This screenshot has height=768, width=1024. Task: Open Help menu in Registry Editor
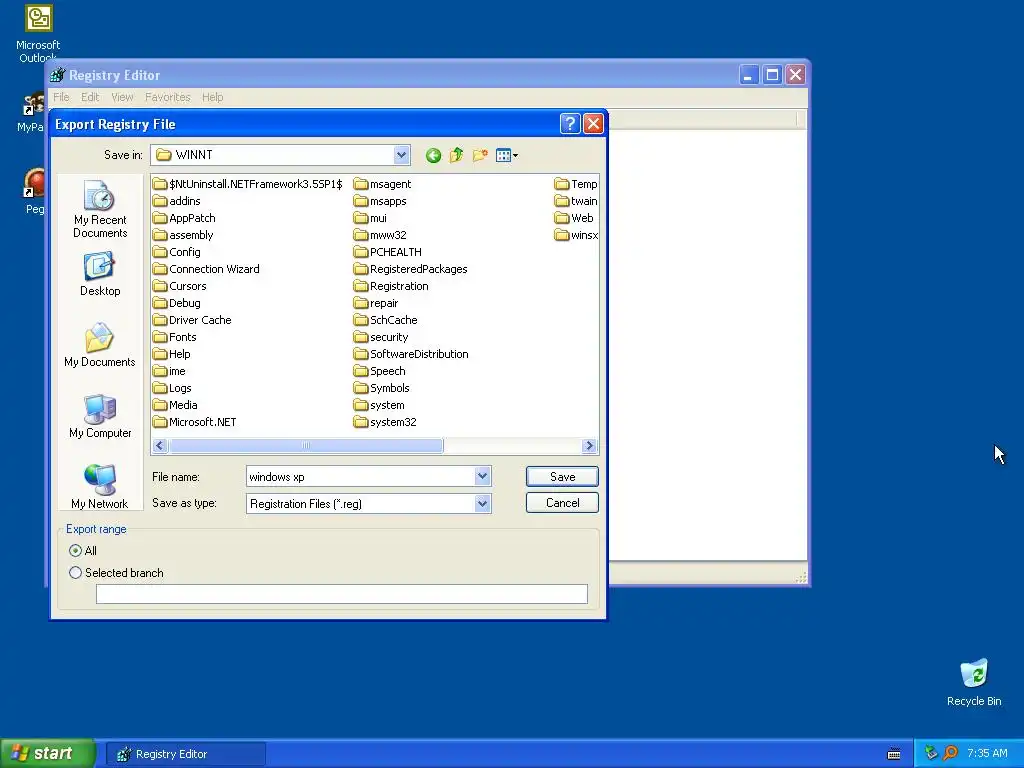pos(212,97)
